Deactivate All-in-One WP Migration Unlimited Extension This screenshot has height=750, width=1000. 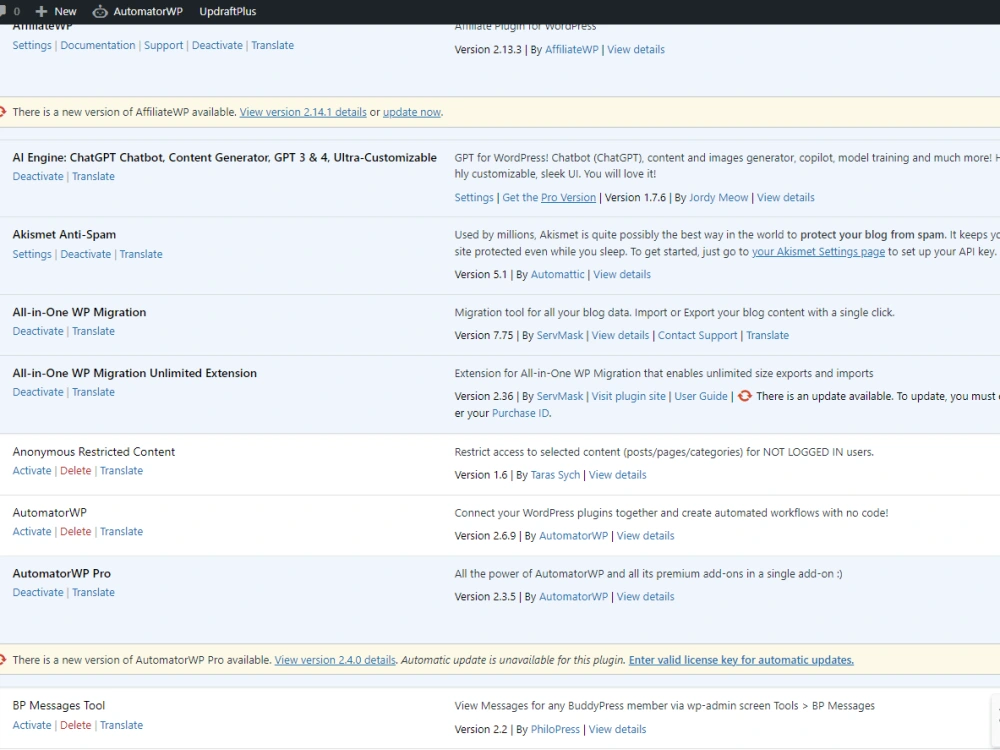[x=38, y=392]
